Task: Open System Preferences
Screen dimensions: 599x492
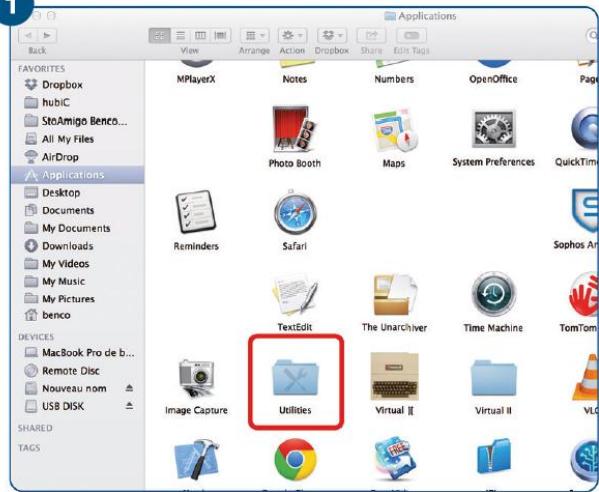Action: point(494,129)
